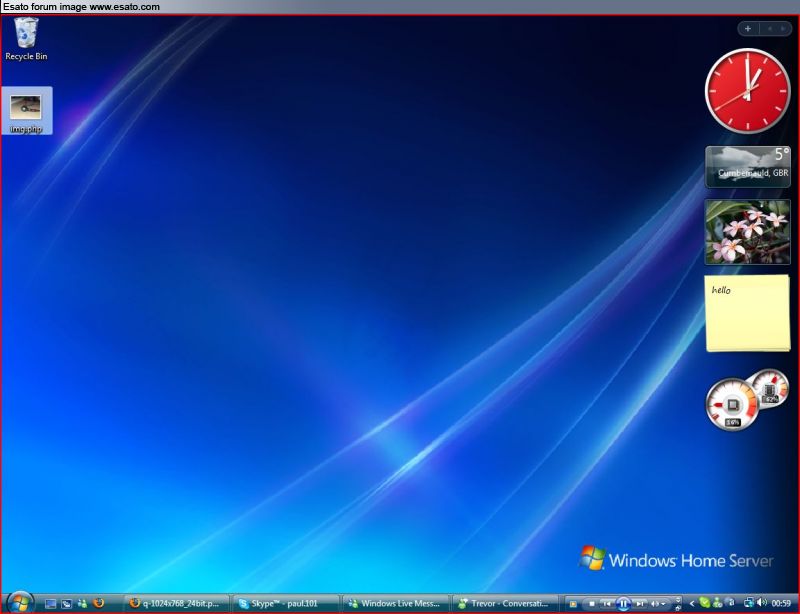Screen dimensions: 800x614
Task: Launch Windows Live Messenger from quick launch
Action: pos(82,603)
